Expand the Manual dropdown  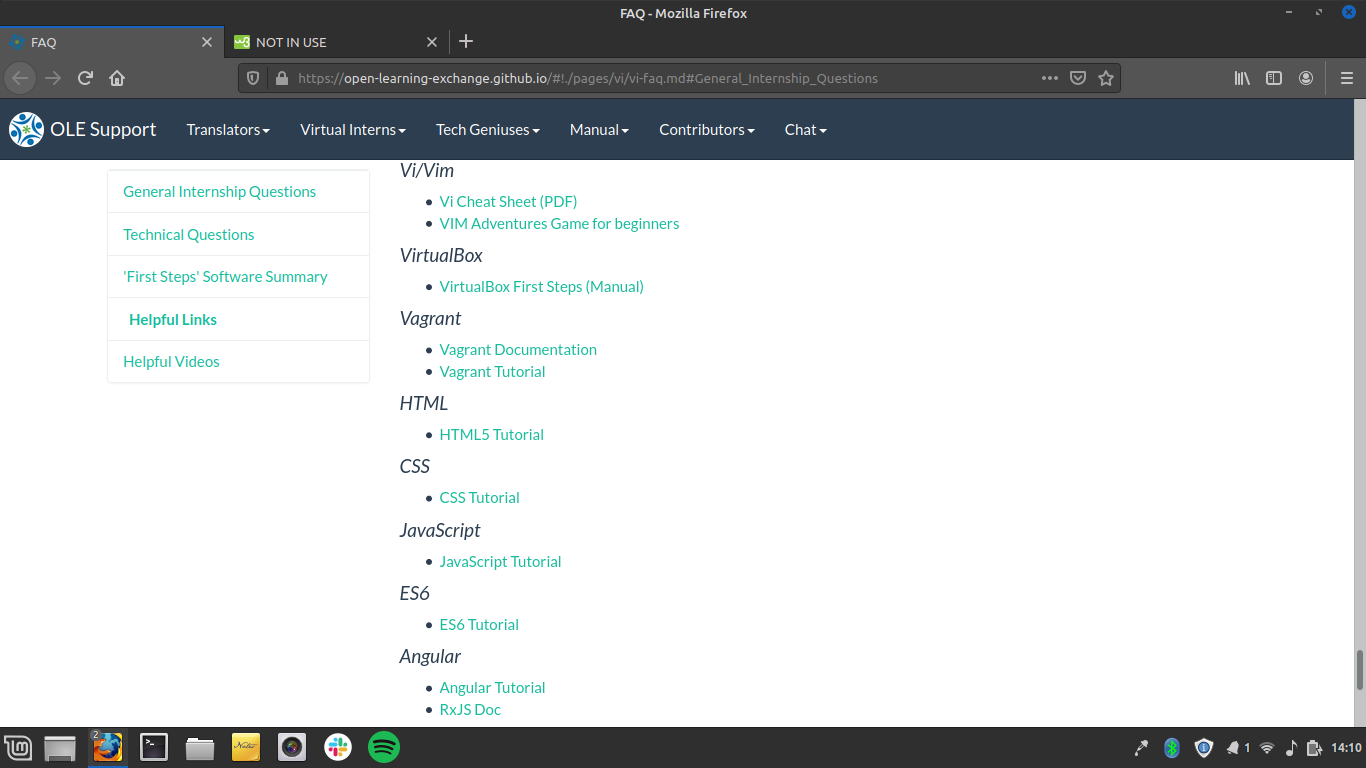pos(599,129)
